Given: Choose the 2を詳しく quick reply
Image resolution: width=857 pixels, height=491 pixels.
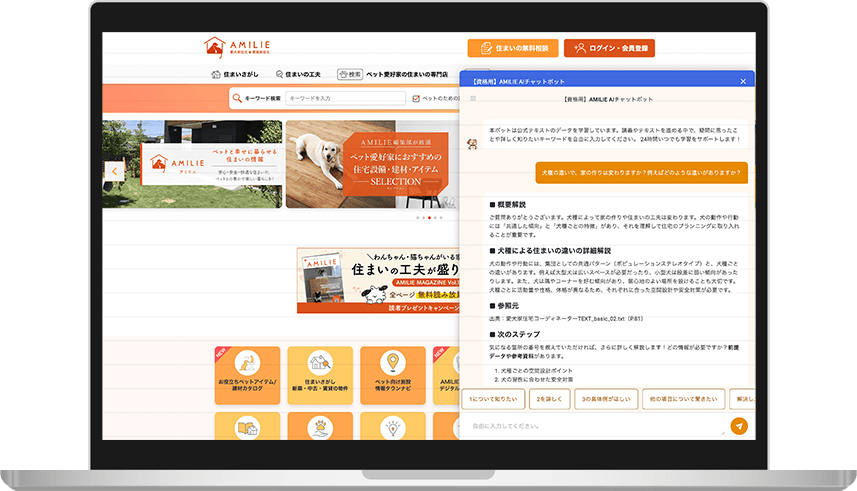Looking at the screenshot, I should (x=549, y=399).
